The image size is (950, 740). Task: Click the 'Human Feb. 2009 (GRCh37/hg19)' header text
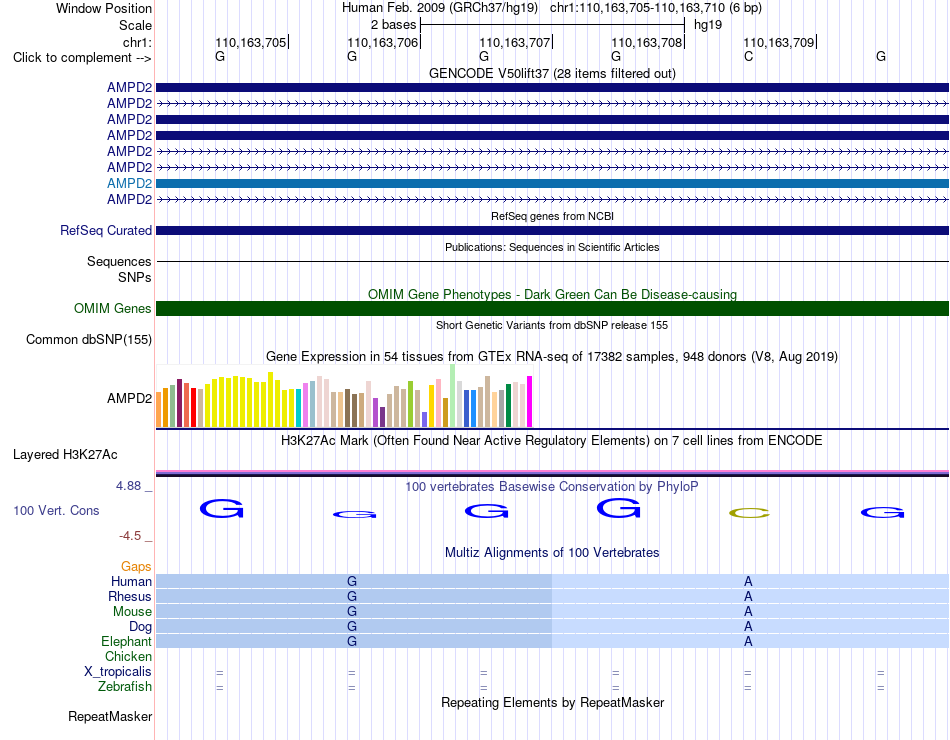point(440,8)
